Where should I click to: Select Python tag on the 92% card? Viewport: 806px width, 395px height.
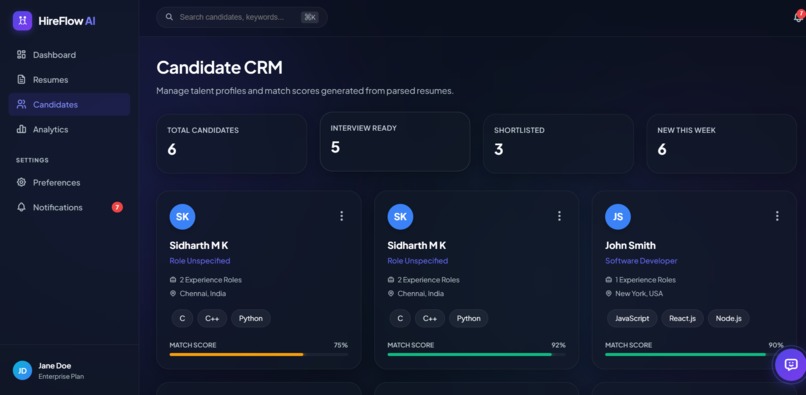(469, 318)
